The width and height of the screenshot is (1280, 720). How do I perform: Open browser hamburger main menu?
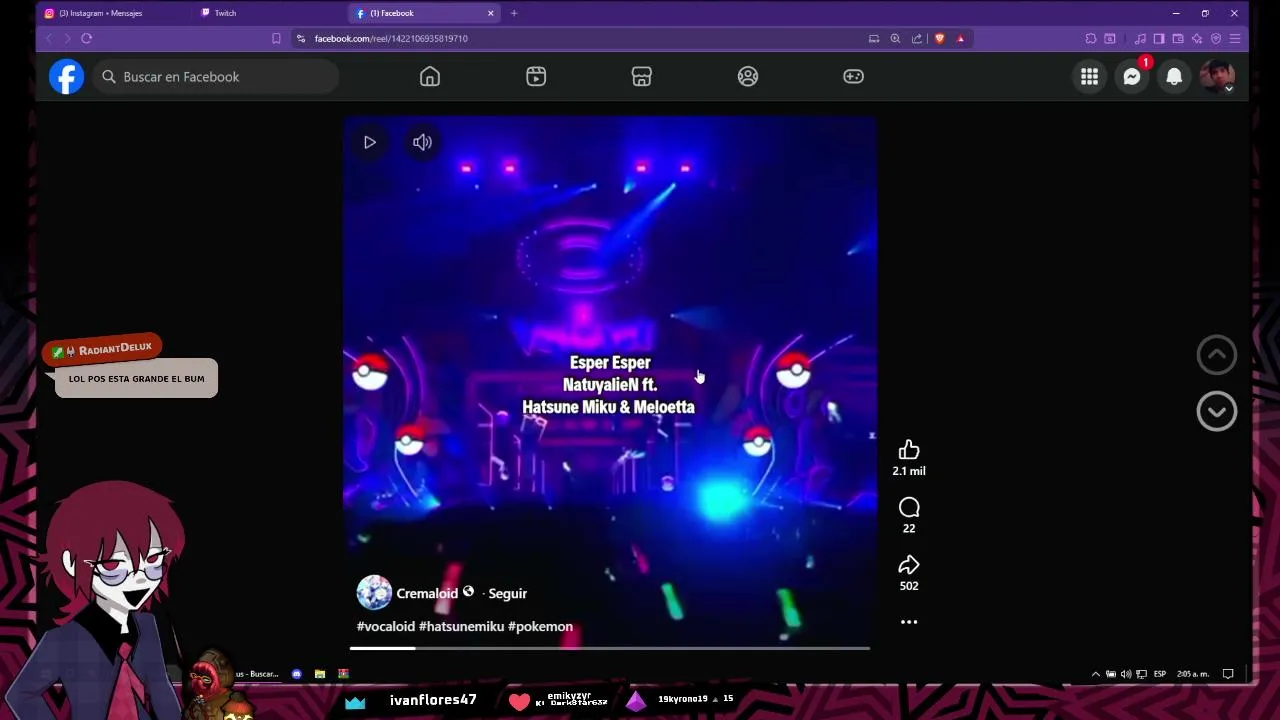click(x=1235, y=38)
